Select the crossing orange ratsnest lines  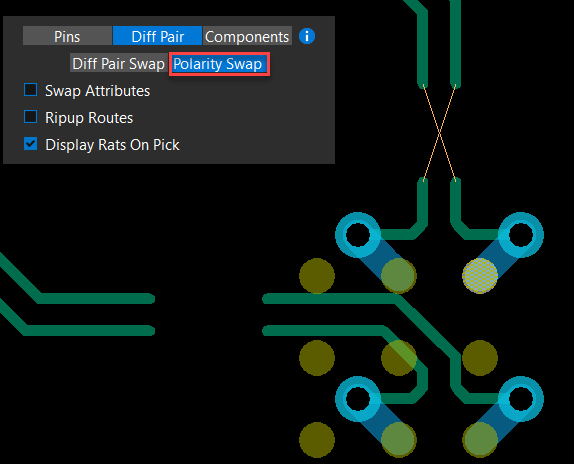tap(439, 133)
